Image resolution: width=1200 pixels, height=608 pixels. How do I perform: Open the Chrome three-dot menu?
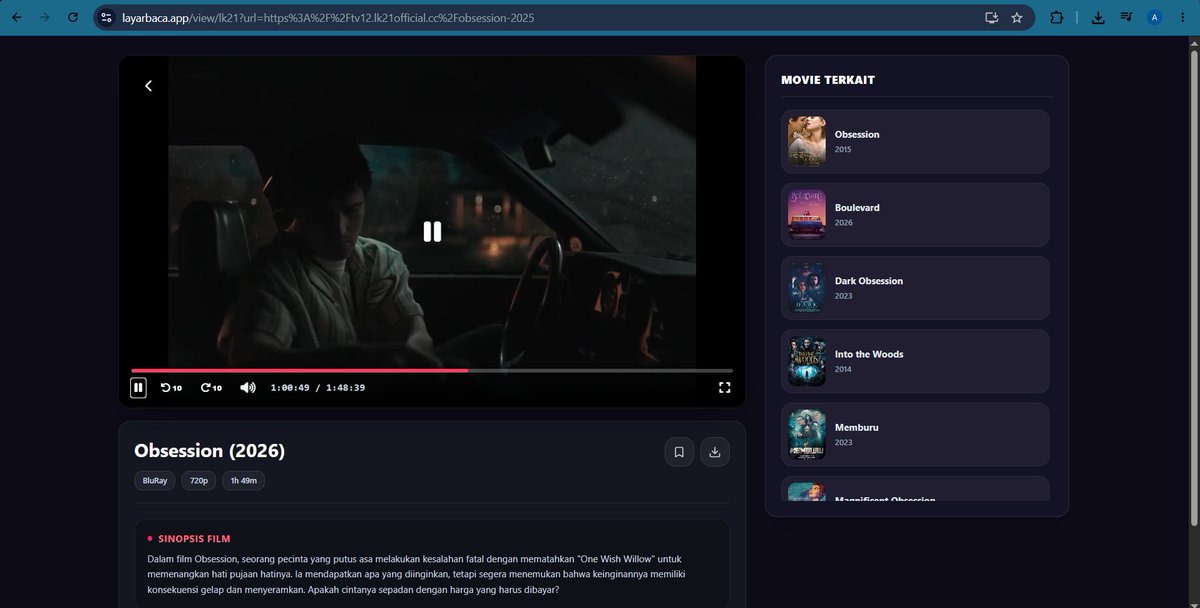click(x=1184, y=17)
